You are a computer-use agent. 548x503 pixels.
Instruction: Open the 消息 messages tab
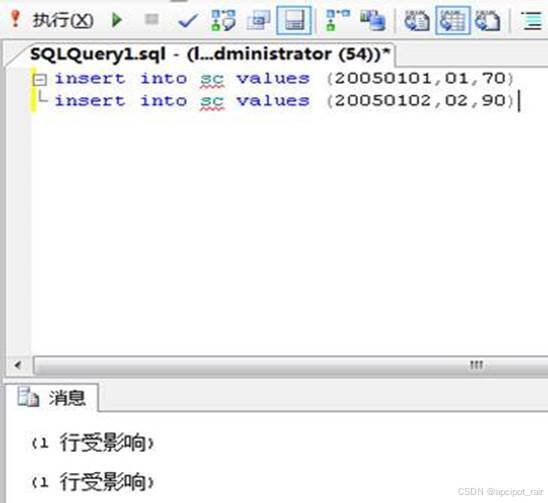pos(52,398)
